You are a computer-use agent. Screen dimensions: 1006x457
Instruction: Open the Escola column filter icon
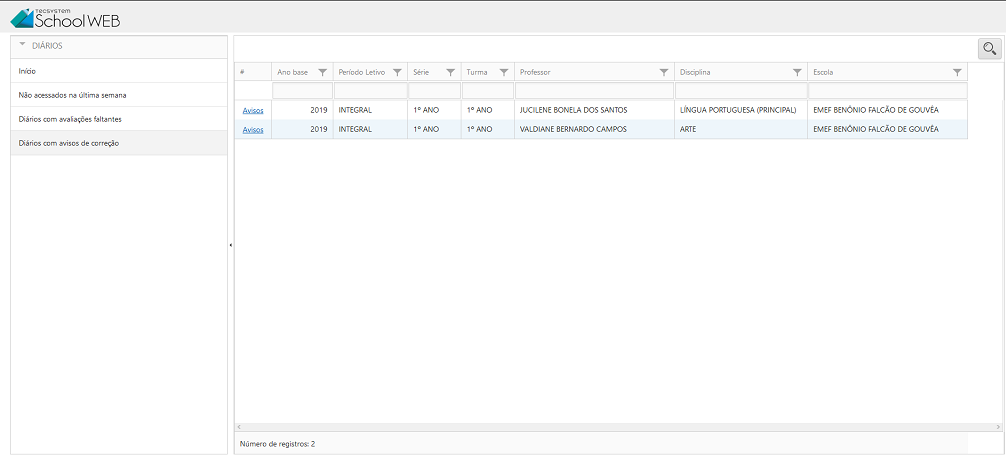click(957, 72)
